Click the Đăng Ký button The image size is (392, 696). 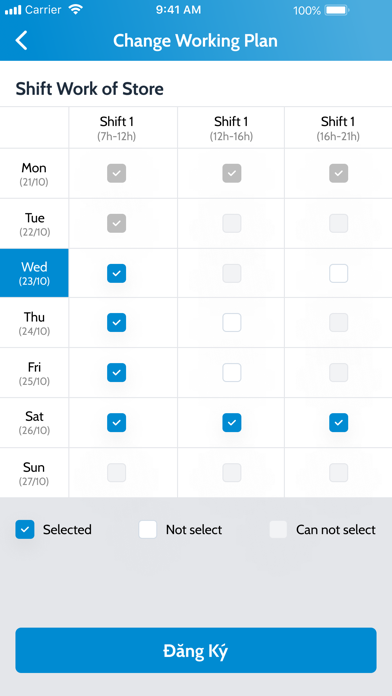point(196,650)
